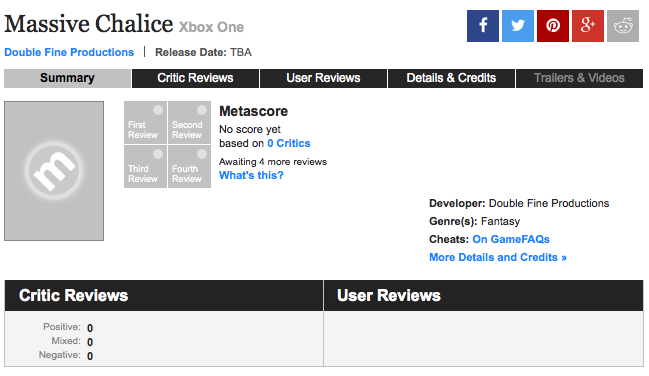The width and height of the screenshot is (649, 376).
Task: Share on Twitter via the bird icon
Action: click(518, 26)
